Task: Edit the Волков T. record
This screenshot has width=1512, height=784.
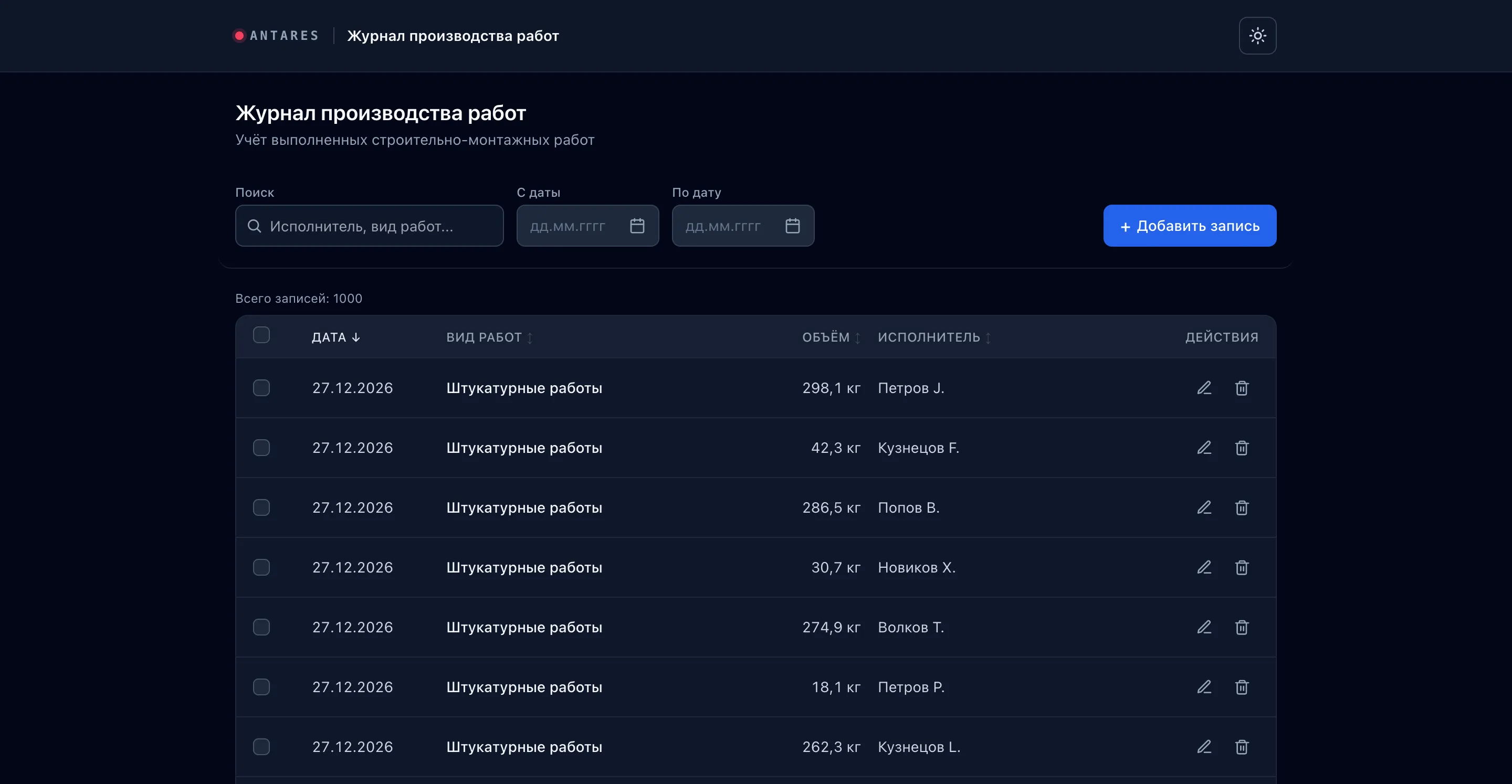Action: click(x=1204, y=627)
